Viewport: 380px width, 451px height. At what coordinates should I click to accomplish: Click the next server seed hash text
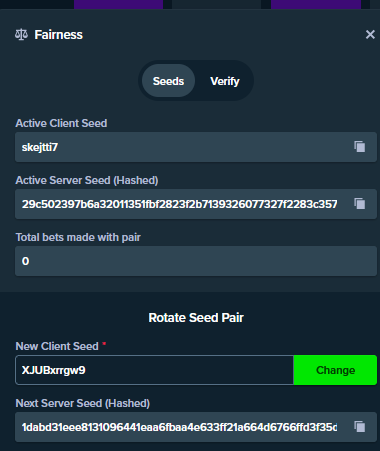[x=179, y=427]
